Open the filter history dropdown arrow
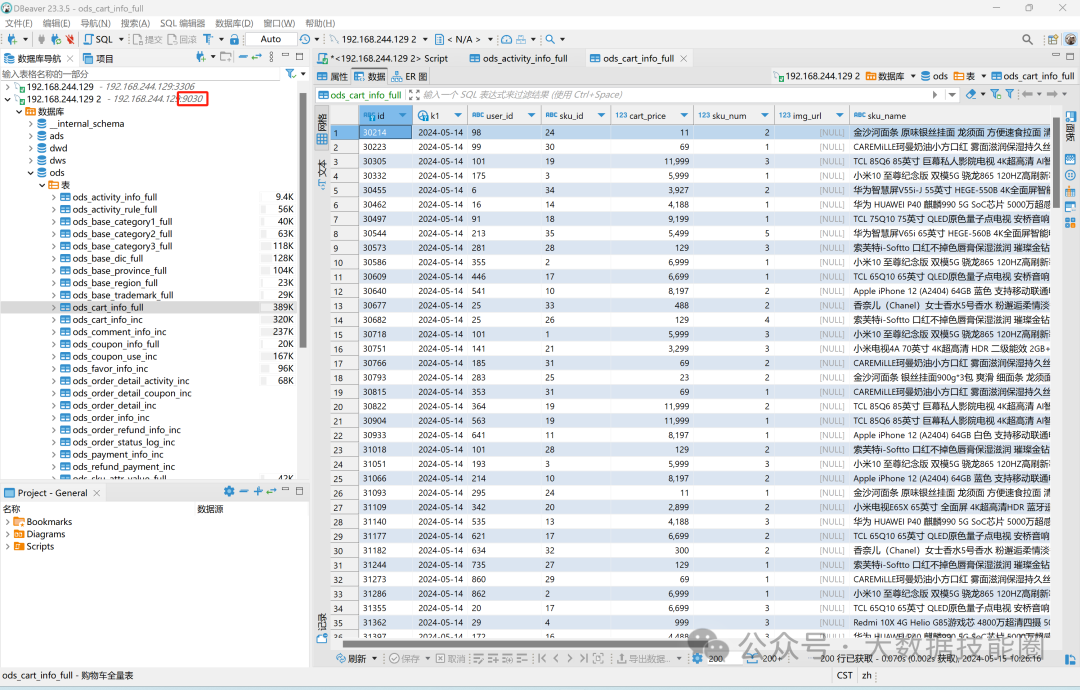The image size is (1080, 690). tap(952, 94)
